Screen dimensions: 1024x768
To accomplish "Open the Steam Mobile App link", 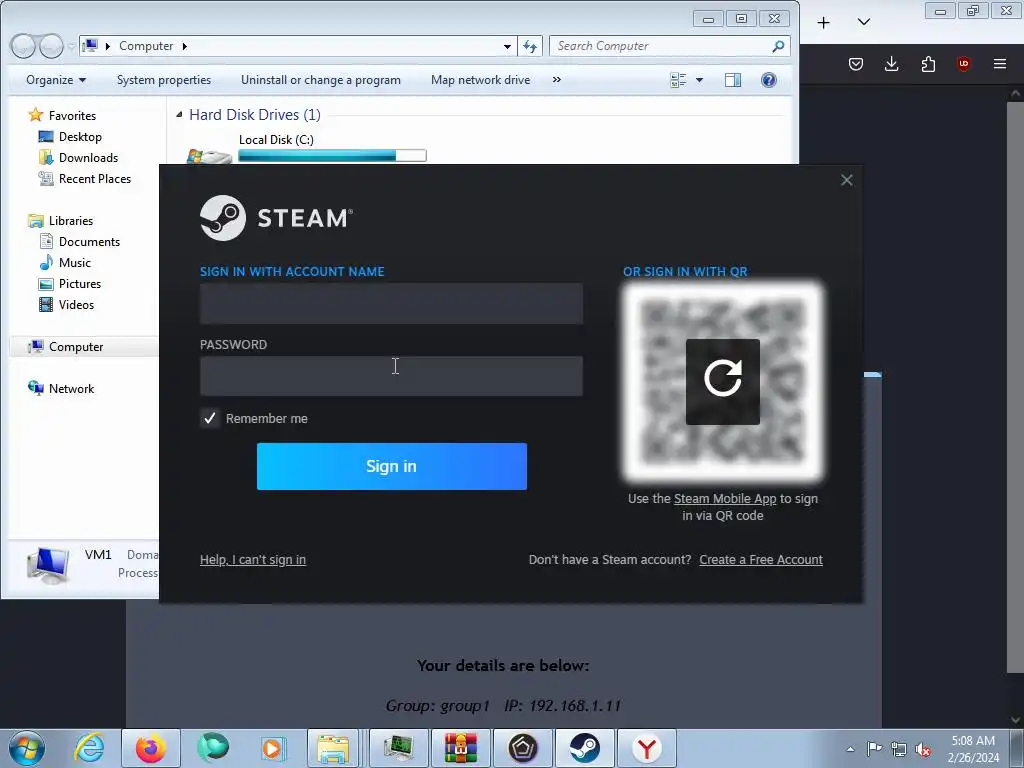I will pyautogui.click(x=725, y=499).
